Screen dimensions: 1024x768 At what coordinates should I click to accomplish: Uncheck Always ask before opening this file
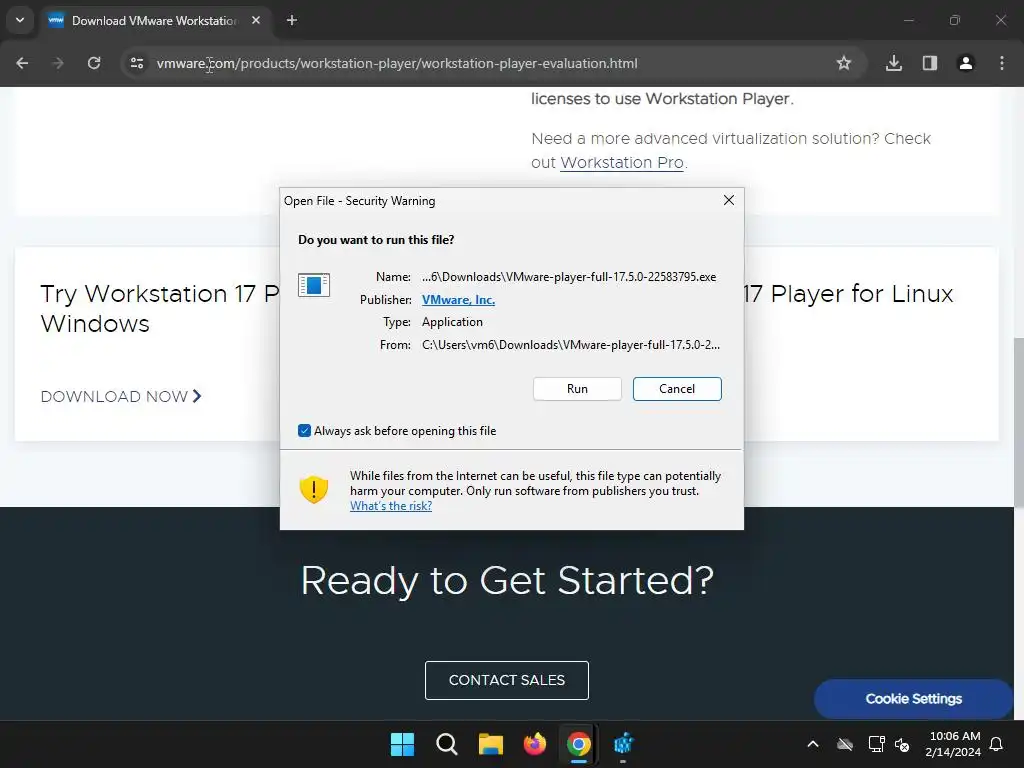[304, 430]
